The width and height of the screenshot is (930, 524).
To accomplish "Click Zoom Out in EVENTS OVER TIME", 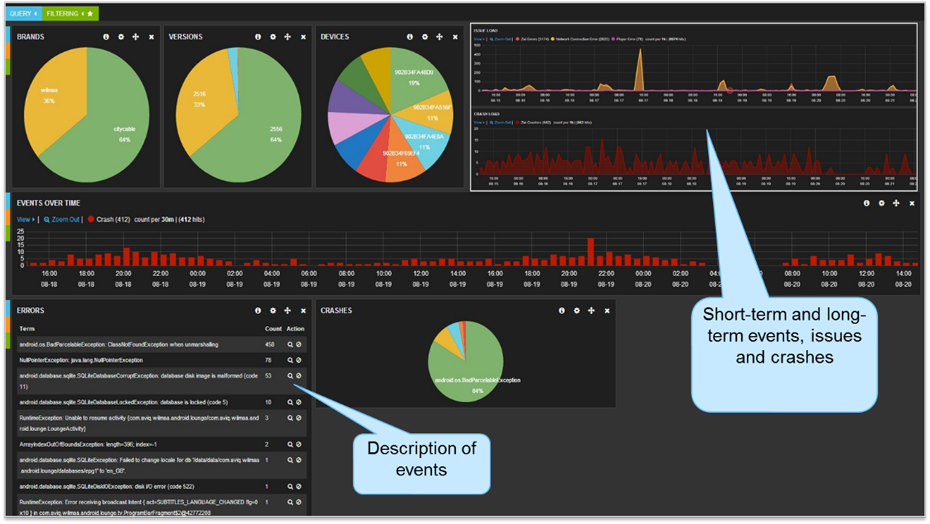I will [62, 220].
